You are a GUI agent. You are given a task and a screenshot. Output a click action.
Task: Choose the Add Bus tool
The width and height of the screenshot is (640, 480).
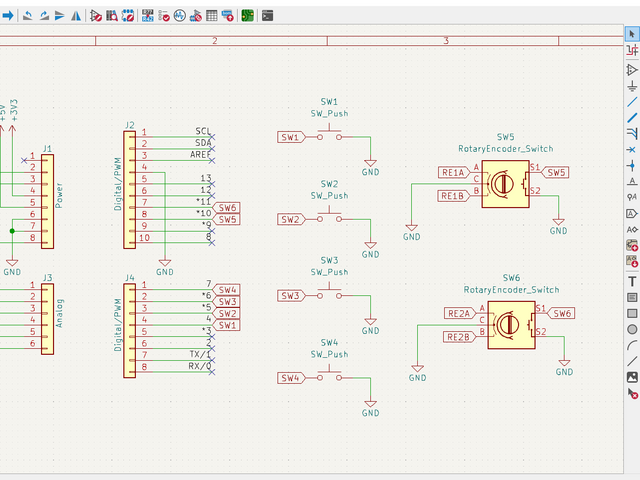[x=632, y=117]
